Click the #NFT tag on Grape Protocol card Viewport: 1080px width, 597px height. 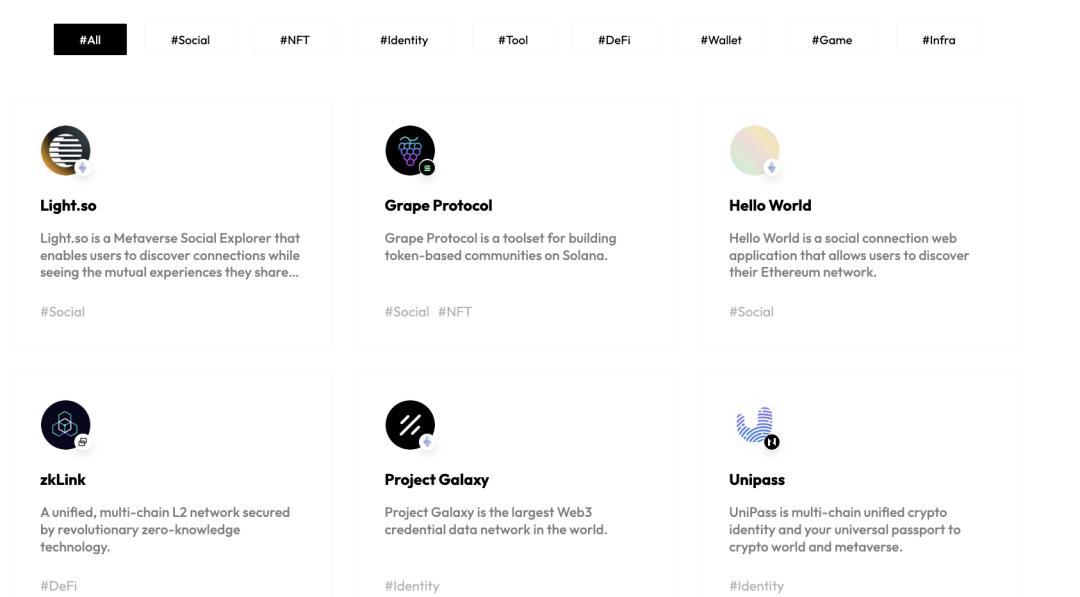(x=455, y=312)
